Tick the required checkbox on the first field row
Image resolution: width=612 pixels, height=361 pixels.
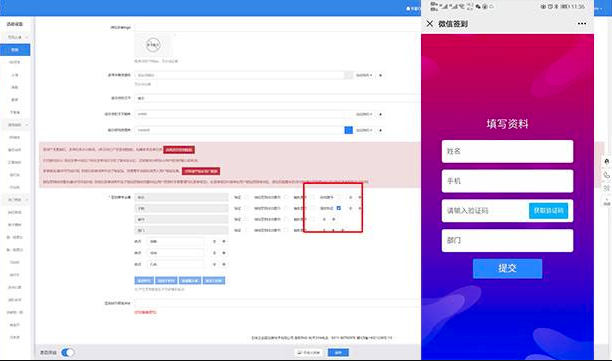(247, 197)
